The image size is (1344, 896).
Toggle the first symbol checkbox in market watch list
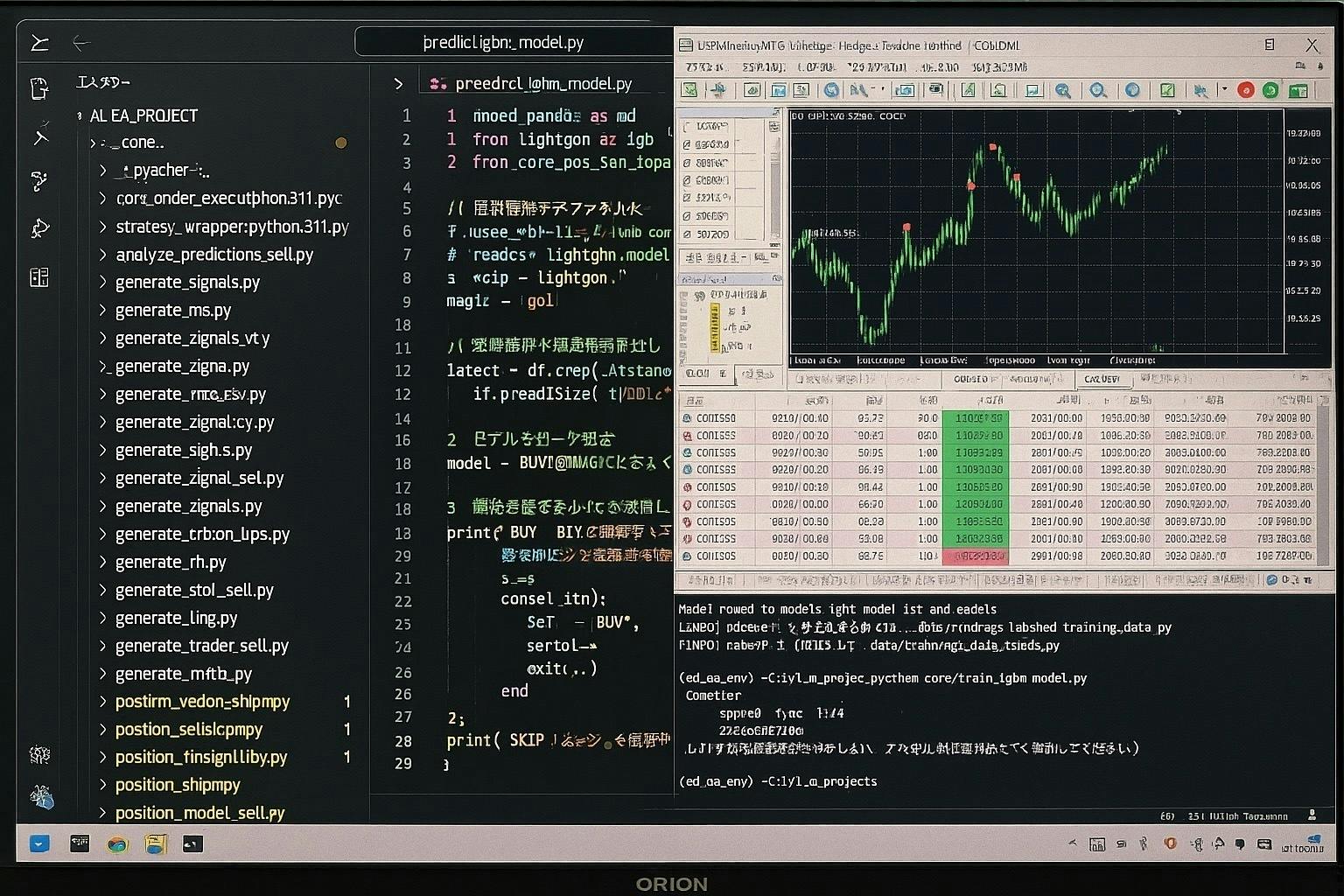[x=688, y=127]
